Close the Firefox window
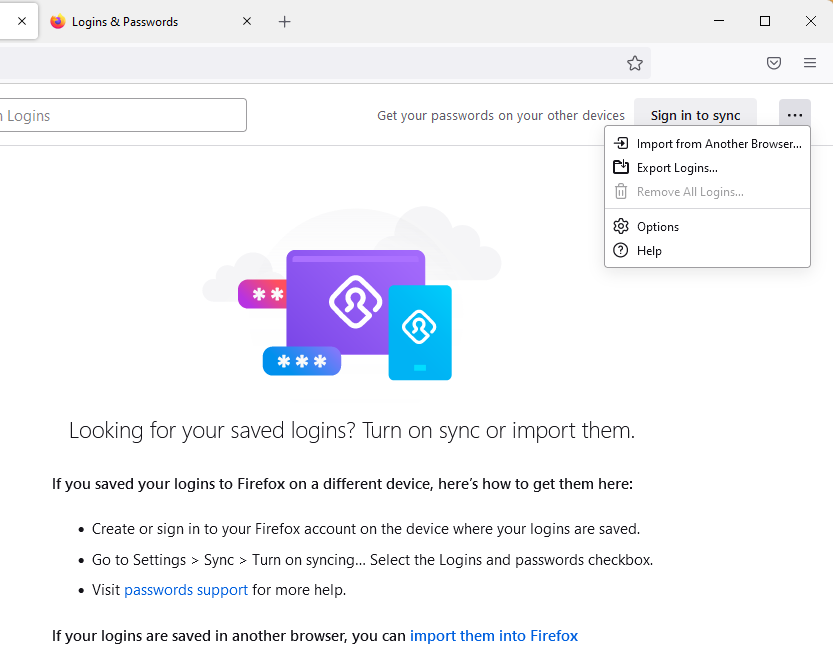 [x=810, y=21]
